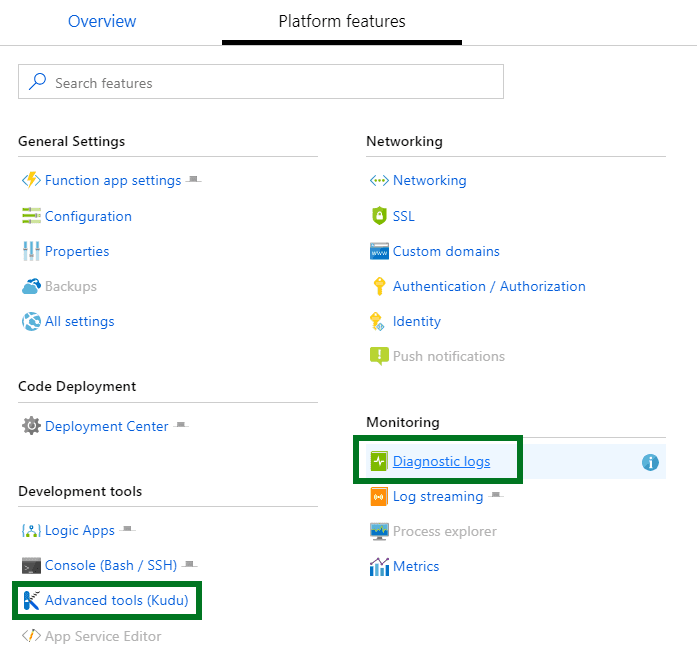Click the Console terminal icon

pos(31,565)
